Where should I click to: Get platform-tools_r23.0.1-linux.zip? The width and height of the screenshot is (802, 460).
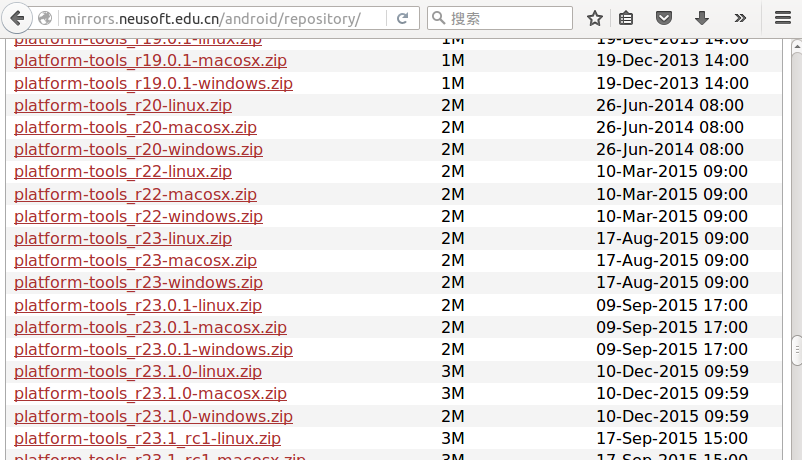tap(138, 305)
